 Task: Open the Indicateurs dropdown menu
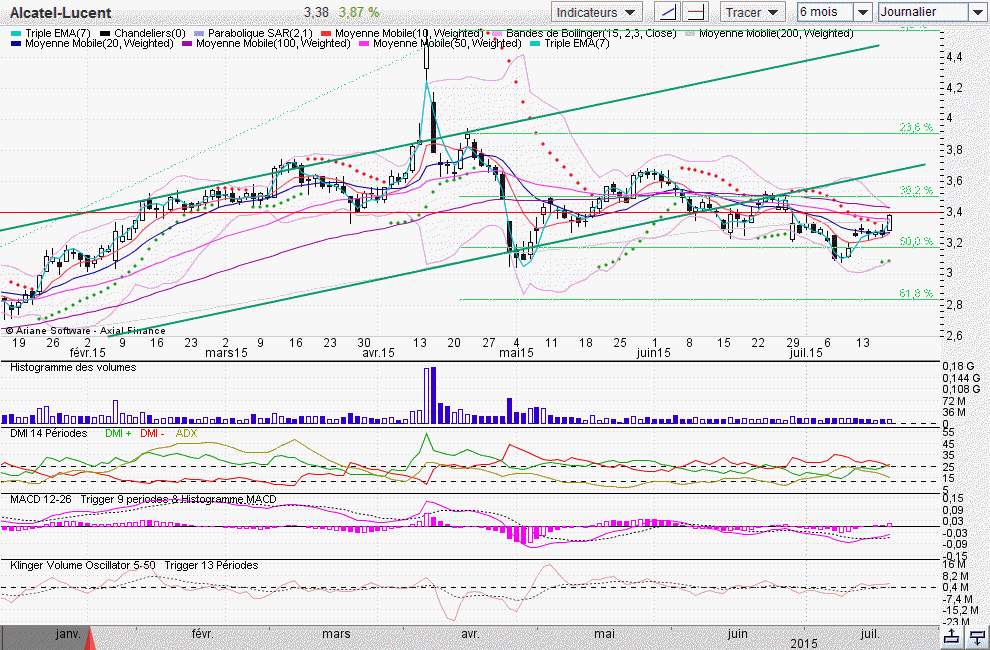coord(596,12)
